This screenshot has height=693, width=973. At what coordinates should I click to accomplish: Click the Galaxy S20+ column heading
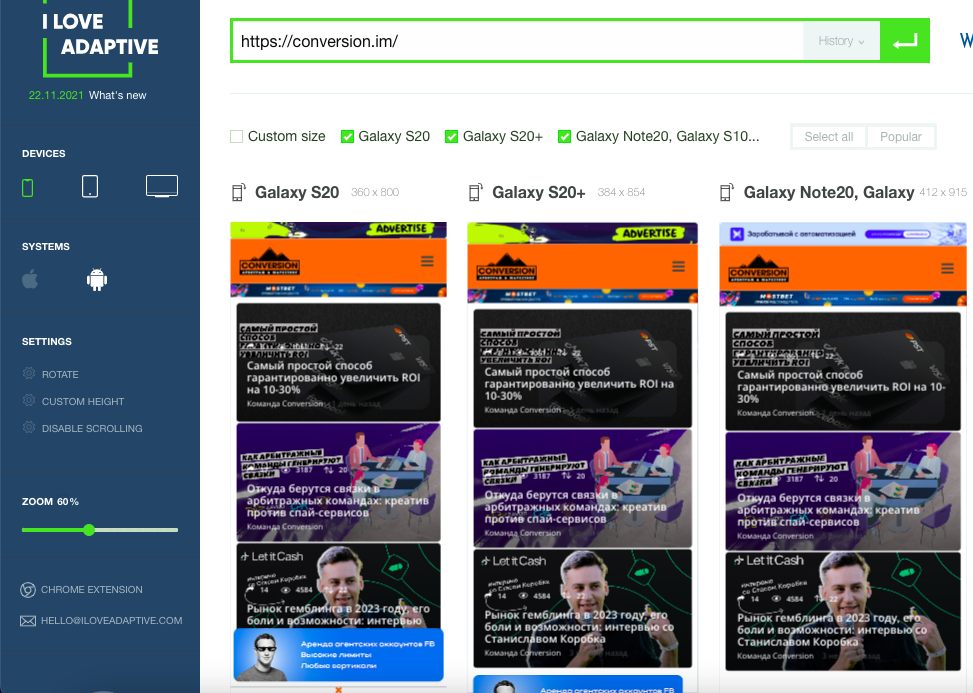[539, 192]
